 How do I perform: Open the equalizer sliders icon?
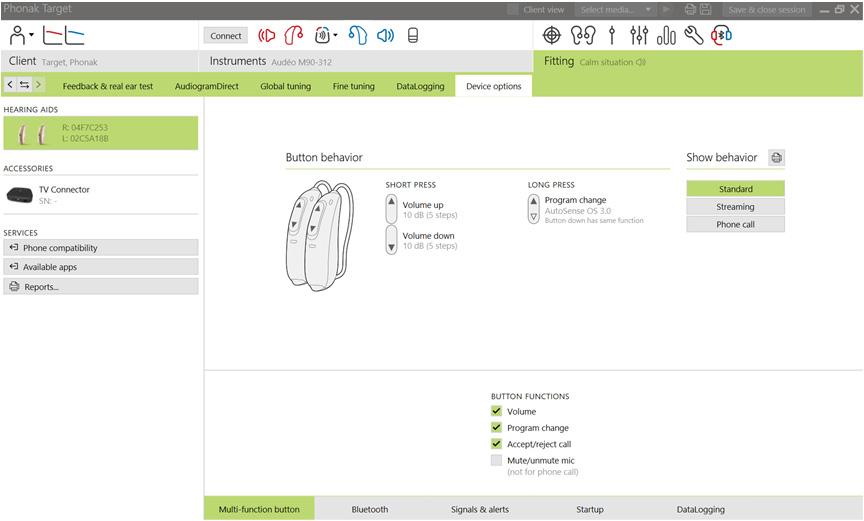[639, 36]
